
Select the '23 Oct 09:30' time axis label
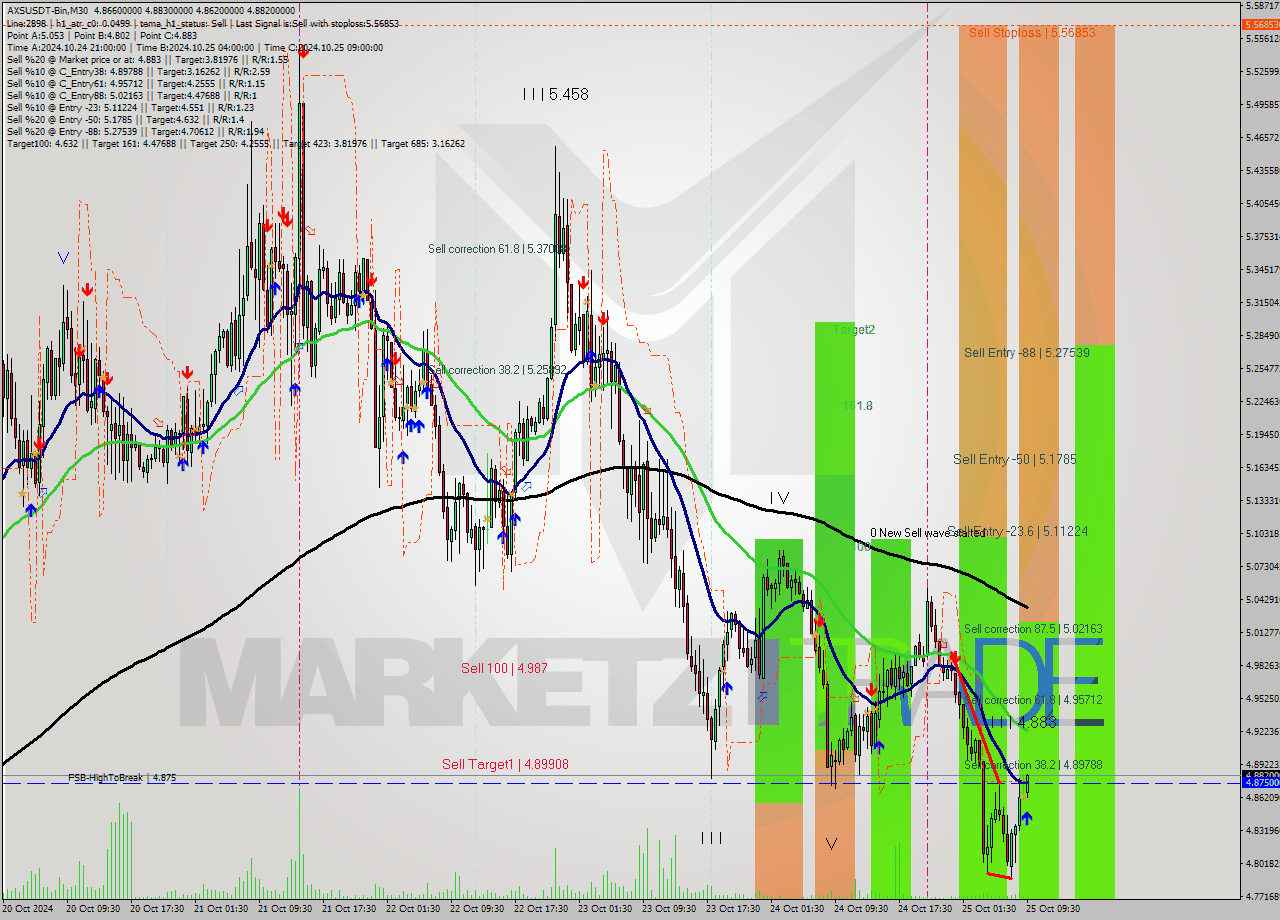tap(671, 909)
